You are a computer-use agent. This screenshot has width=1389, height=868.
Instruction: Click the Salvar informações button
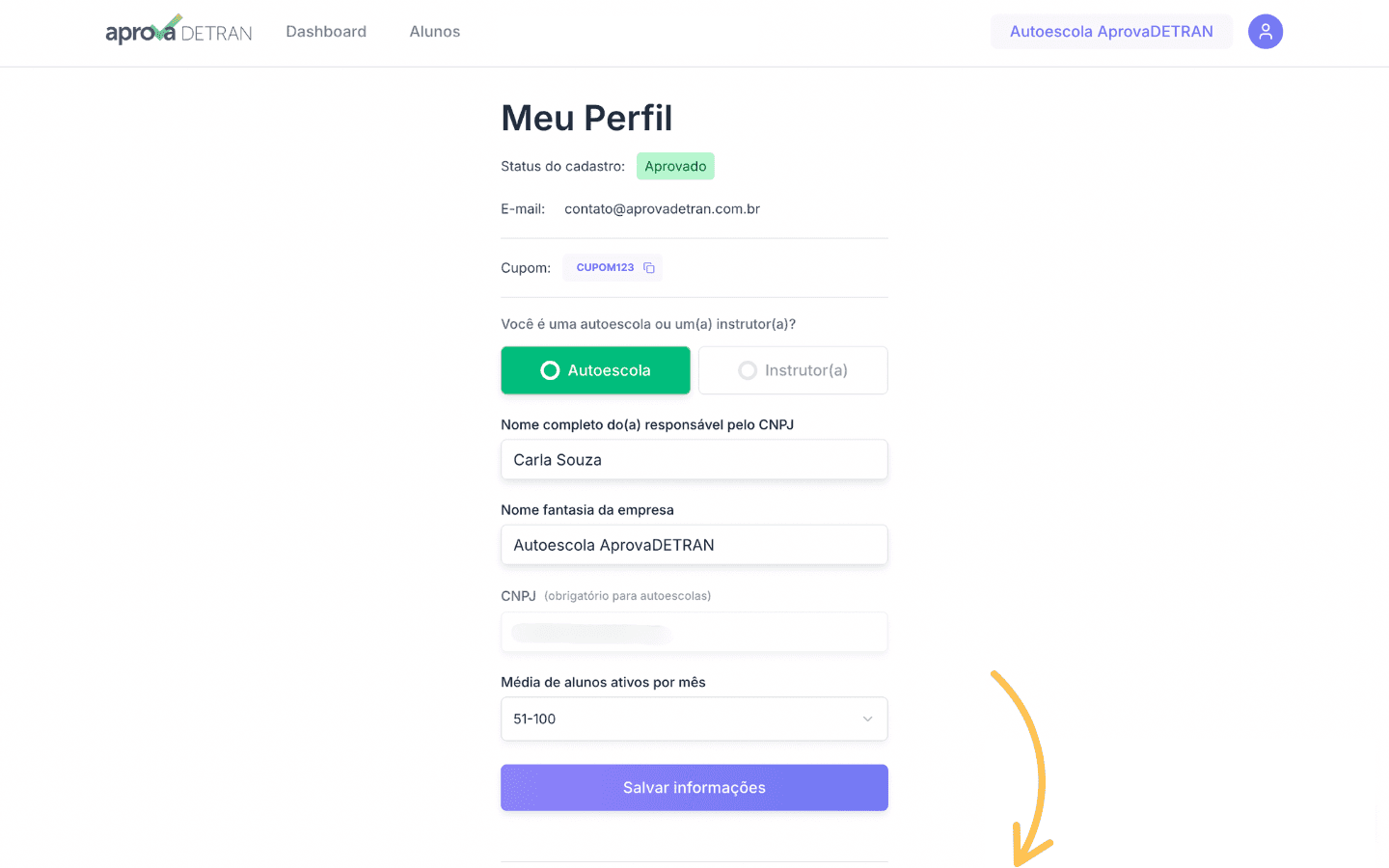694,788
